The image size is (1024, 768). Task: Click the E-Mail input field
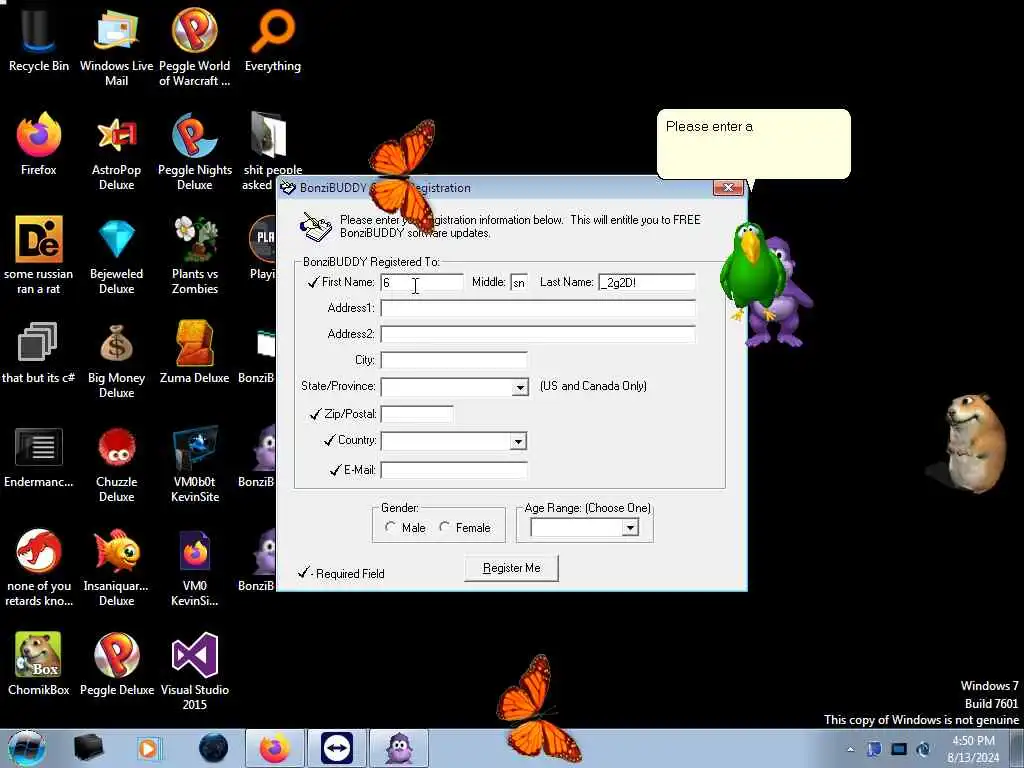pyautogui.click(x=454, y=470)
